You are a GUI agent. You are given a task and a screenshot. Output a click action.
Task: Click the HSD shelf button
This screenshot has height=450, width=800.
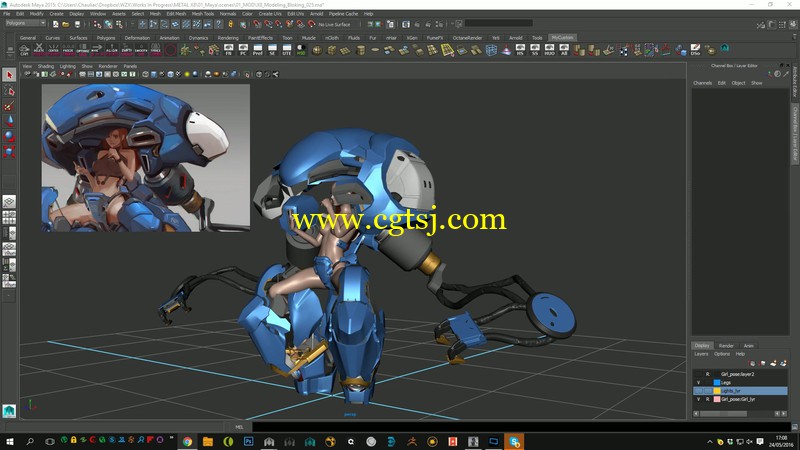click(302, 49)
